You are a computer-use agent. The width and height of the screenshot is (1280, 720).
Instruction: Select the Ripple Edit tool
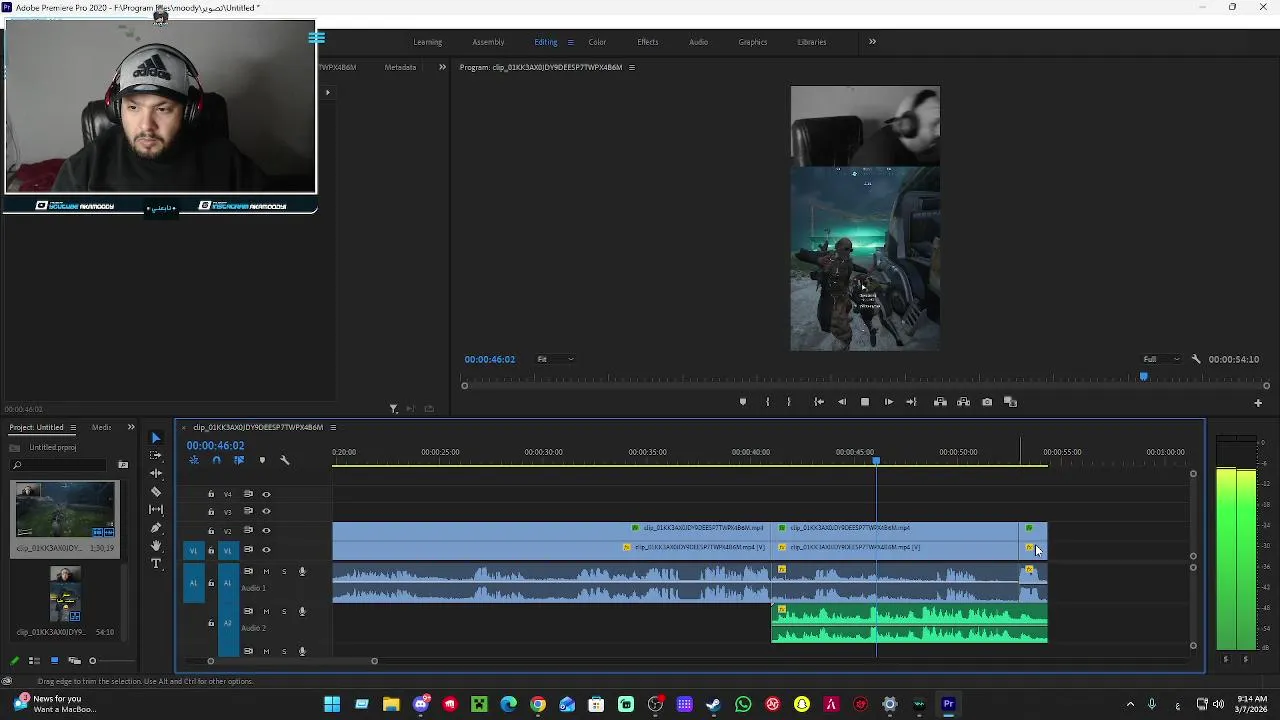tap(155, 473)
